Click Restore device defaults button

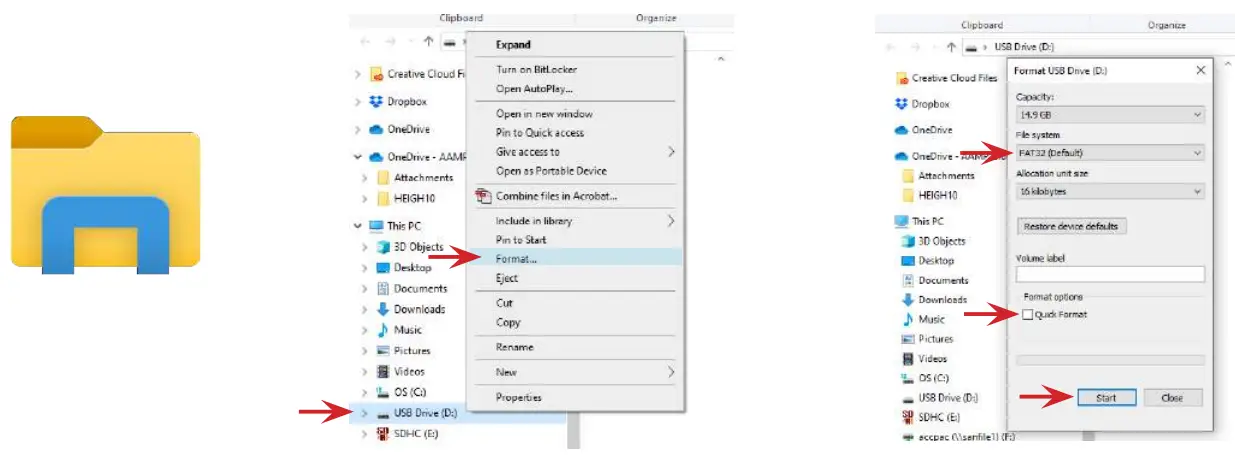pyautogui.click(x=1070, y=227)
